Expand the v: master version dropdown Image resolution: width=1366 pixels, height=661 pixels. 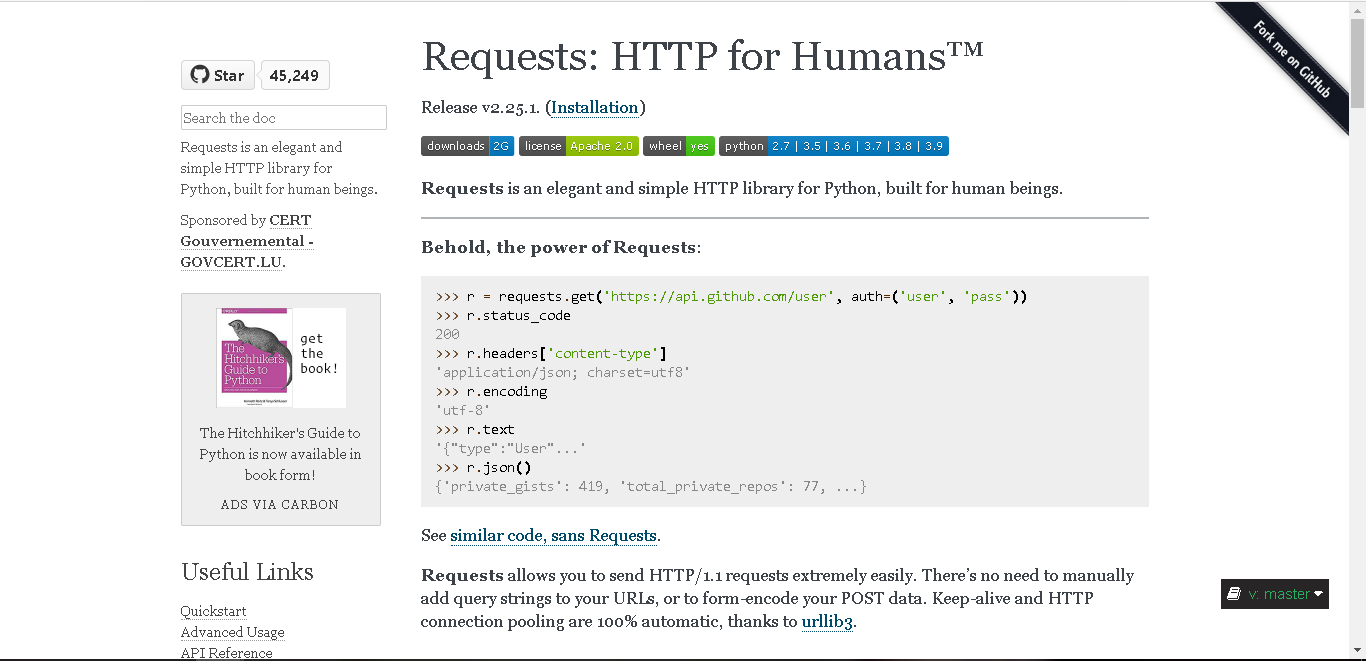coord(1275,594)
